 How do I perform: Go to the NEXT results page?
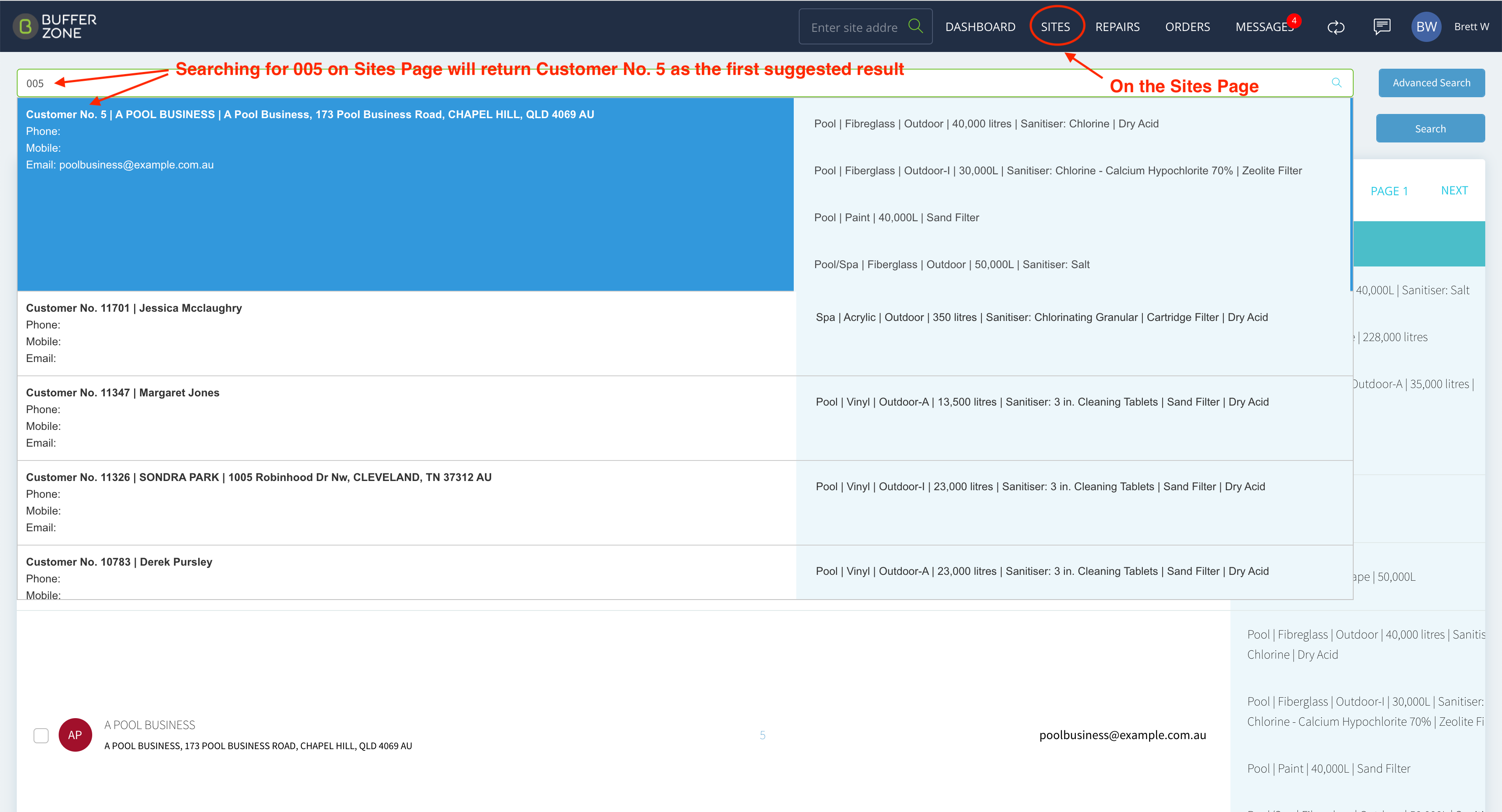(1454, 191)
